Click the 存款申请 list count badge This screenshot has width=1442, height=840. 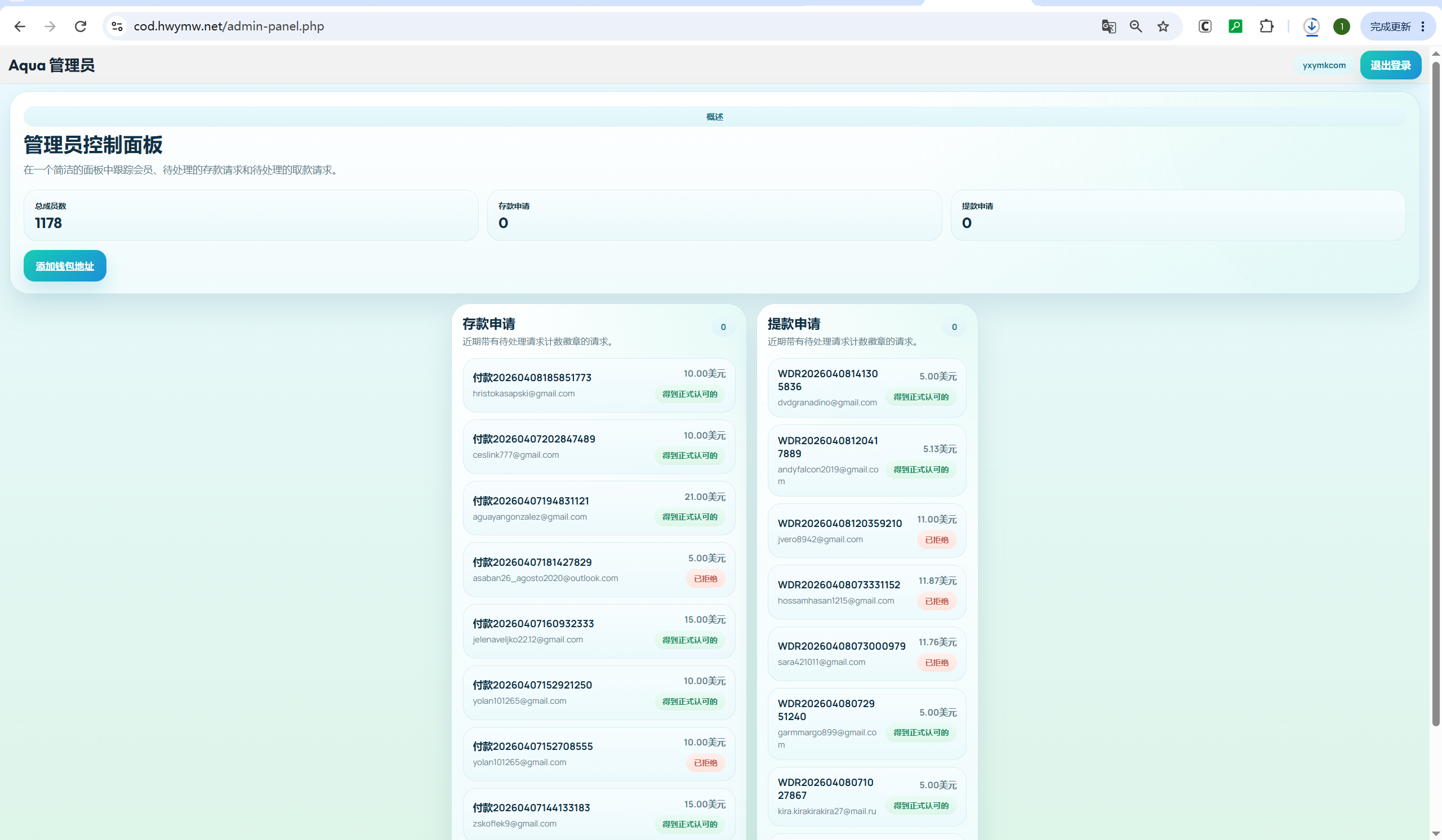(723, 327)
